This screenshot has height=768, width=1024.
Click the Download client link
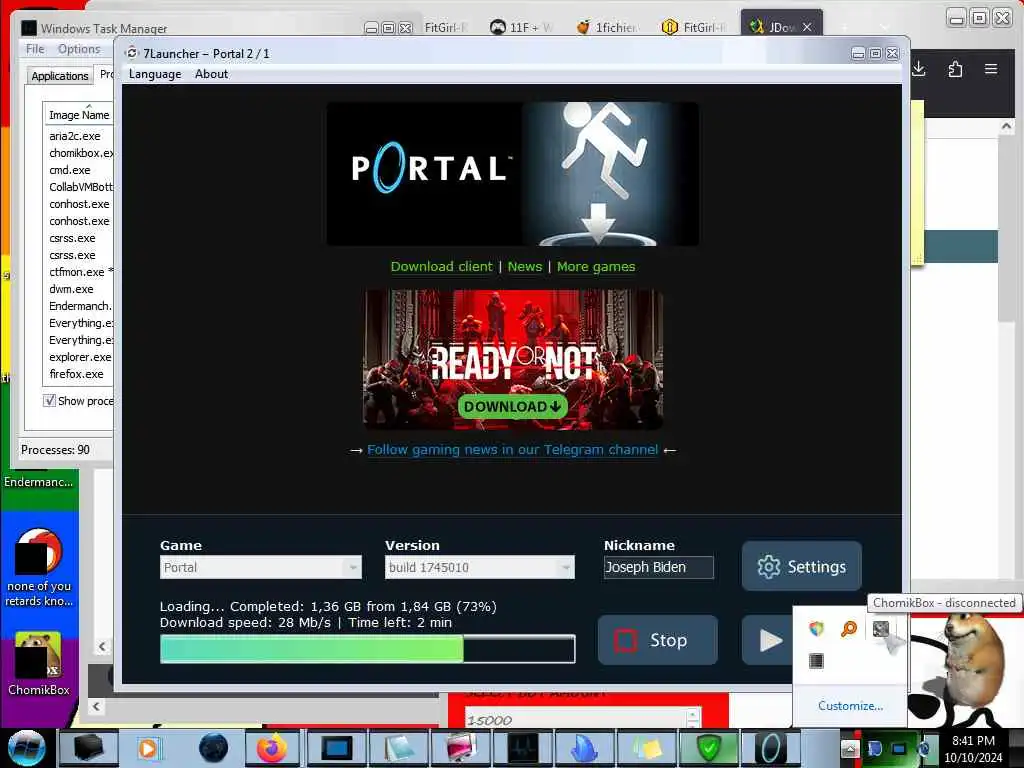(441, 266)
